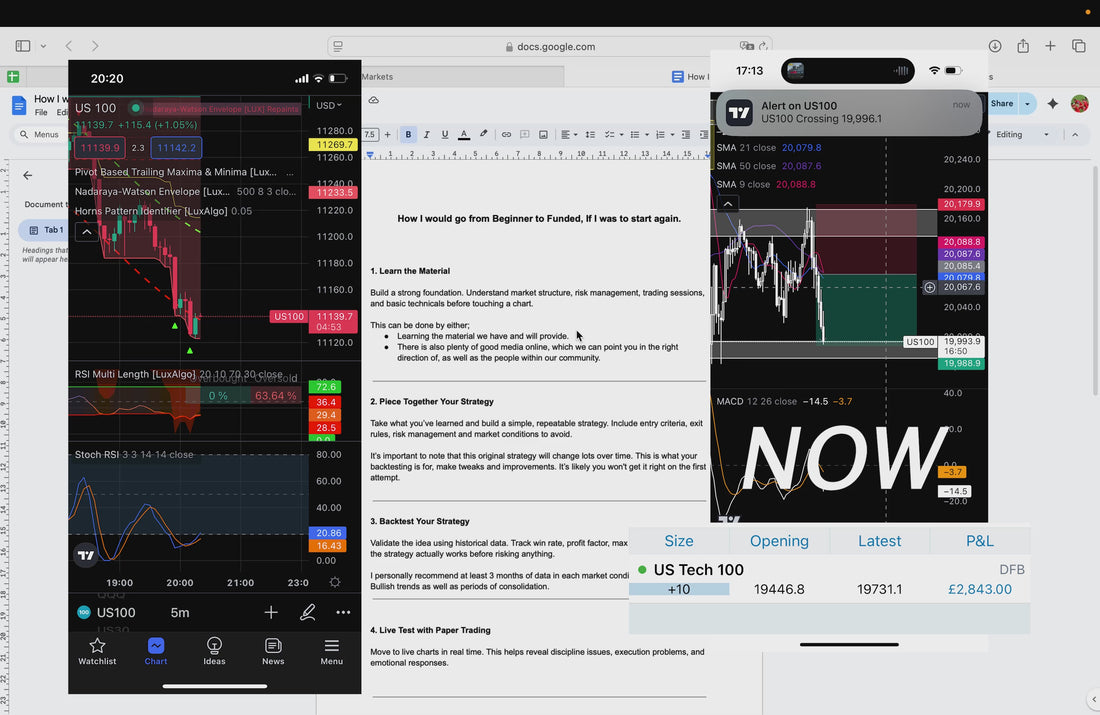Tap the 5m timeframe button
1100x715 pixels.
click(180, 612)
